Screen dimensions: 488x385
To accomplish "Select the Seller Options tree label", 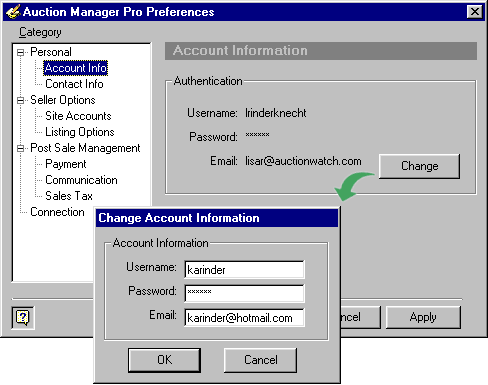I will click(63, 100).
